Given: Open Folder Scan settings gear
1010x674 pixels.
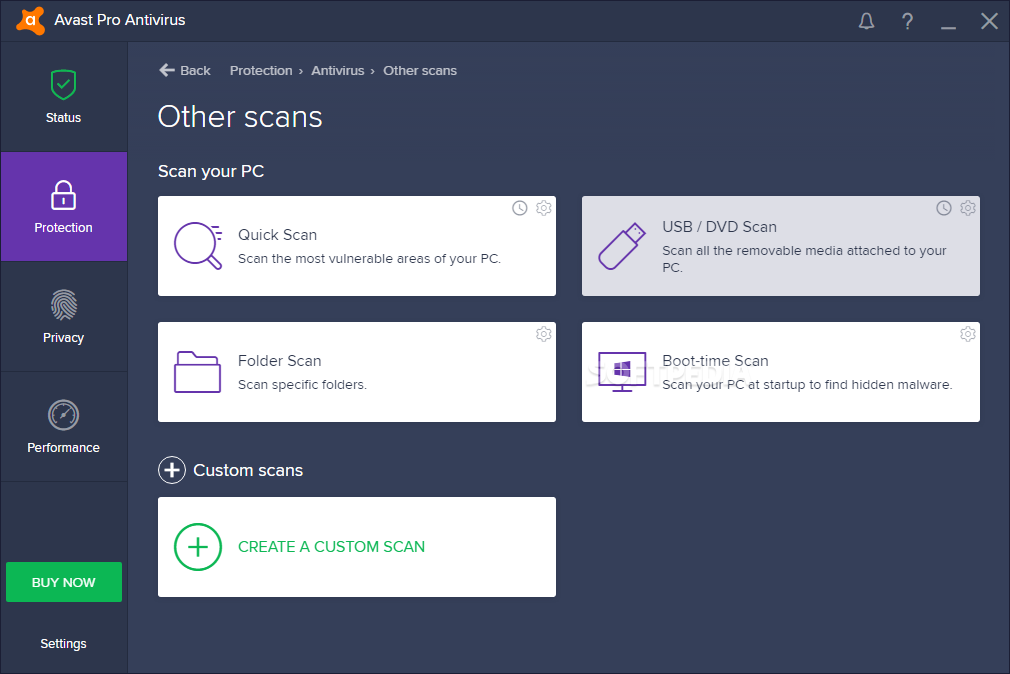Looking at the screenshot, I should [544, 334].
